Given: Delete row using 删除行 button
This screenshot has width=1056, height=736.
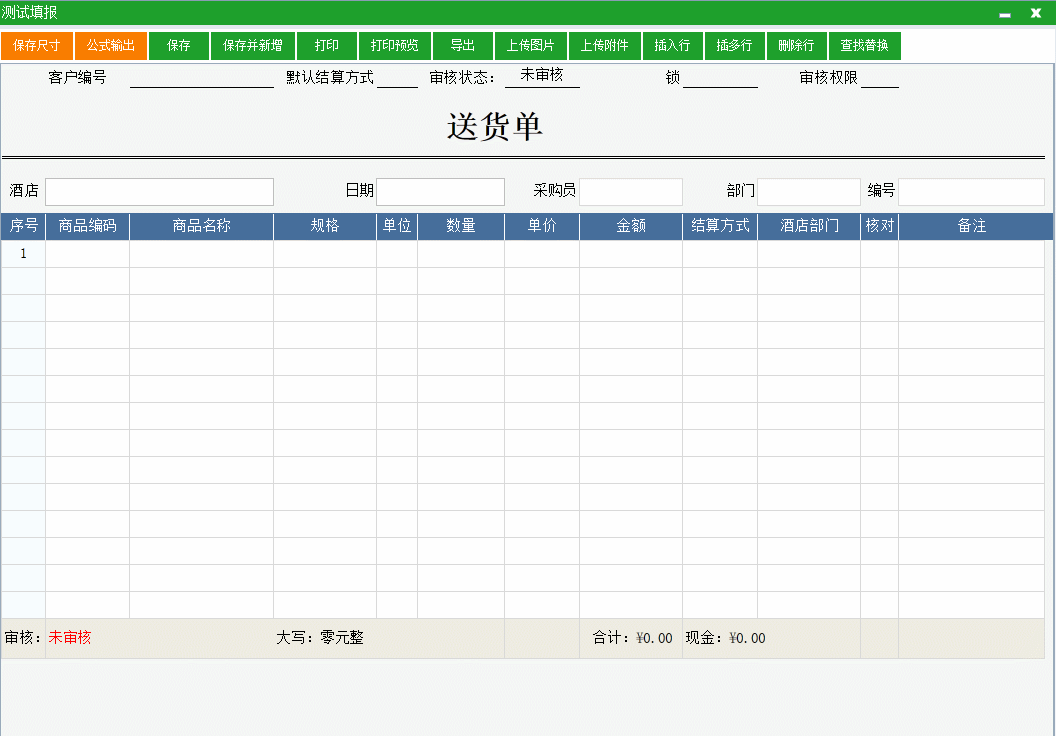Looking at the screenshot, I should 797,46.
